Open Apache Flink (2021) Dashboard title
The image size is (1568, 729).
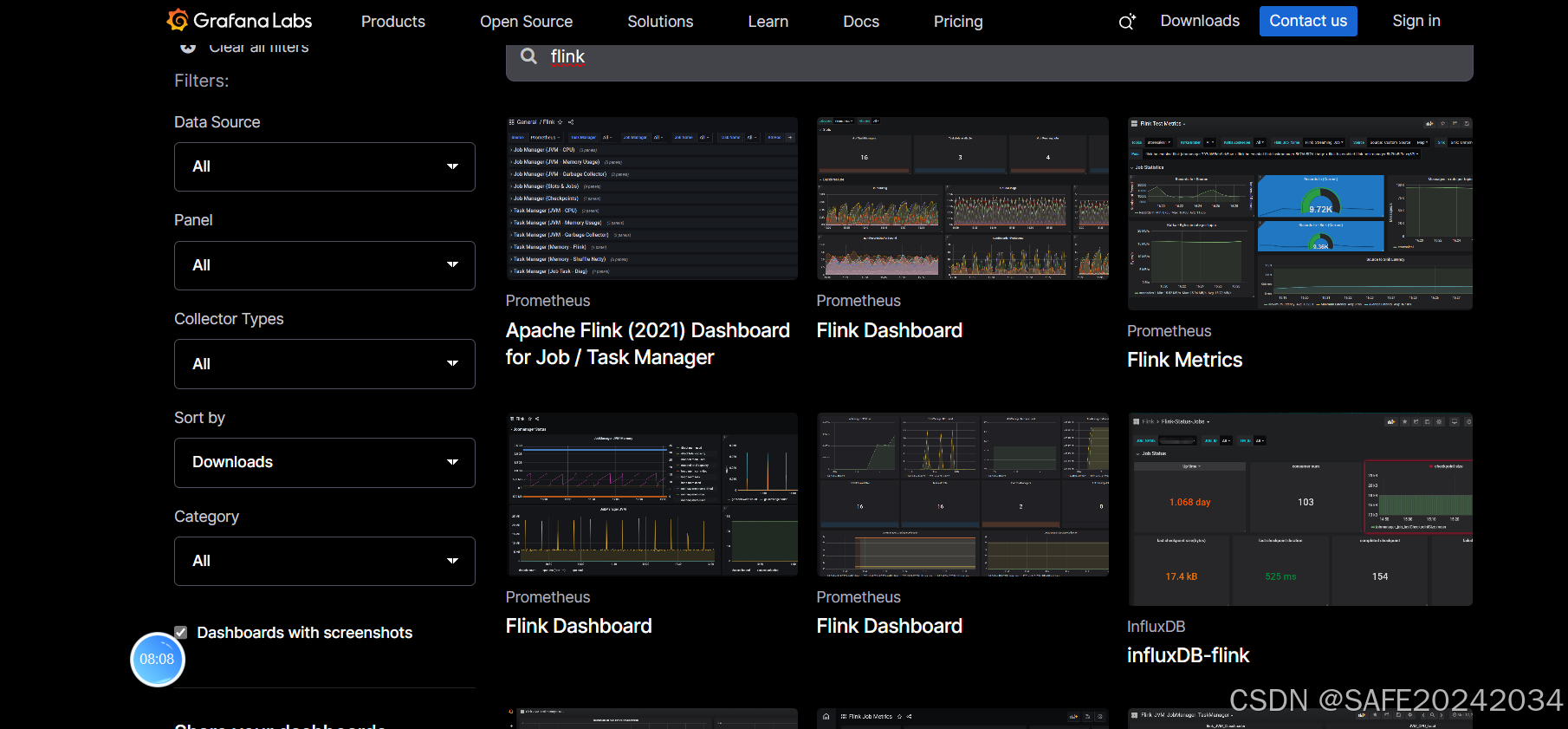648,344
